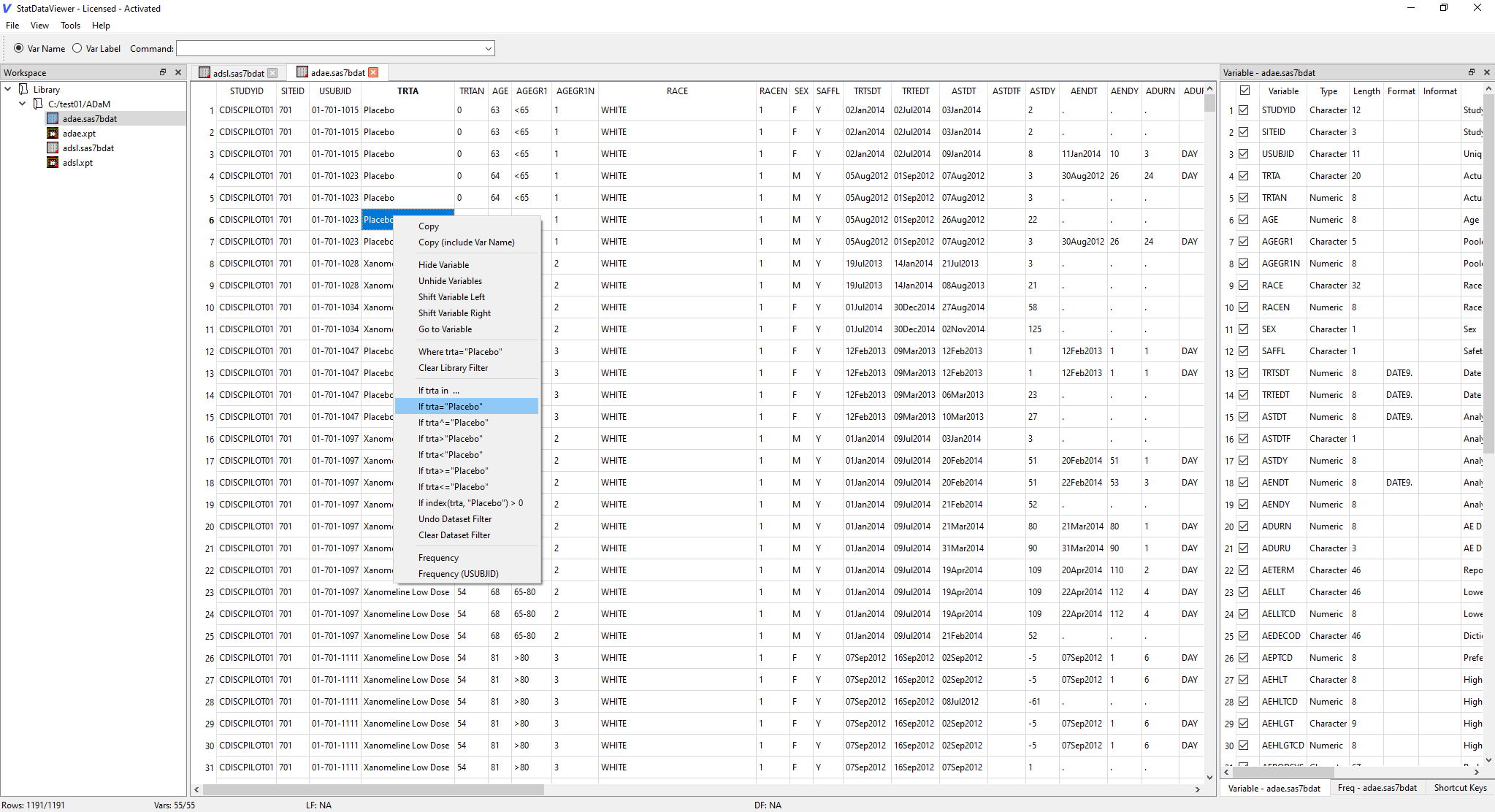1495x812 pixels.
Task: Select the Variable - adae.sas7bdat bottom tab
Action: (1274, 789)
